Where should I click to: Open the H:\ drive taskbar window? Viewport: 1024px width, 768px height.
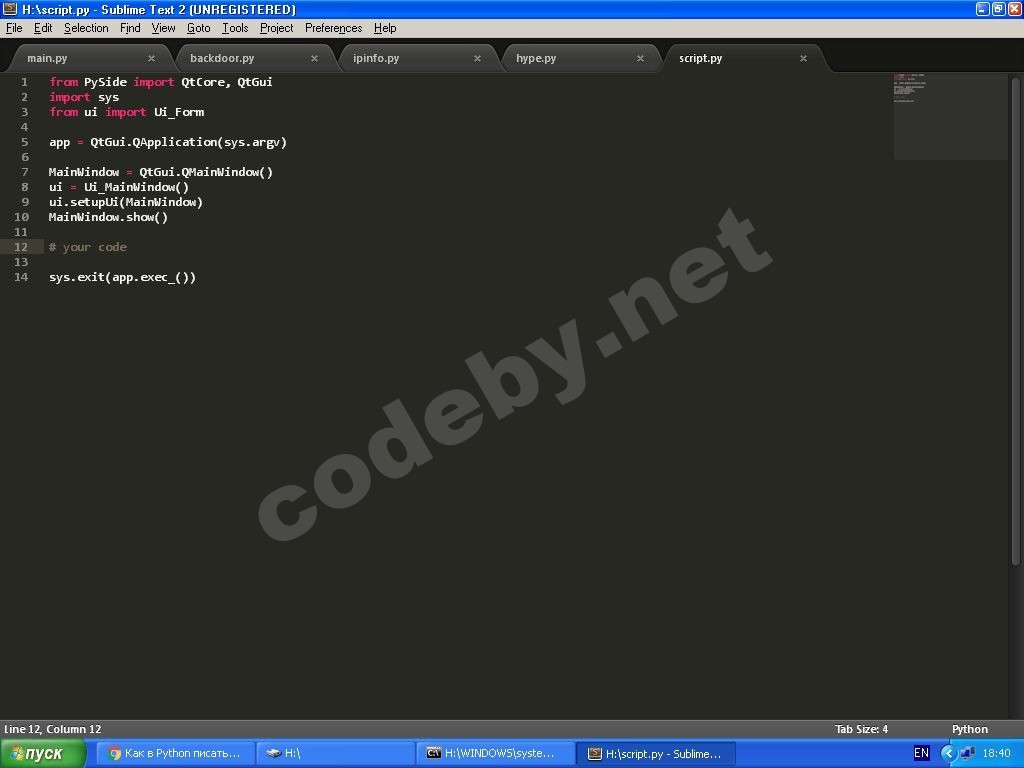(335, 754)
